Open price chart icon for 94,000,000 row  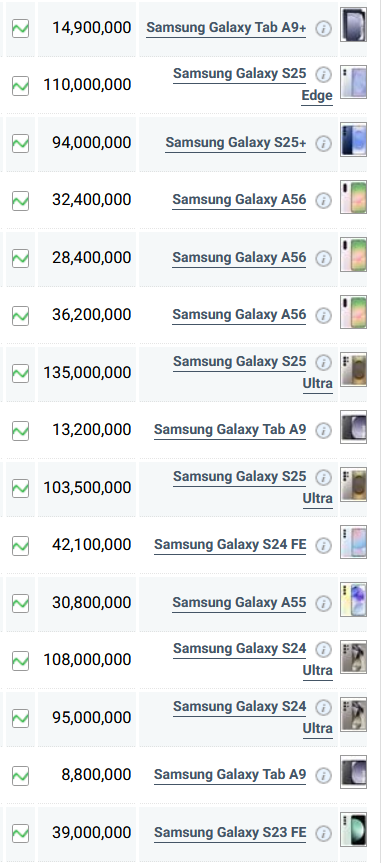(x=20, y=143)
